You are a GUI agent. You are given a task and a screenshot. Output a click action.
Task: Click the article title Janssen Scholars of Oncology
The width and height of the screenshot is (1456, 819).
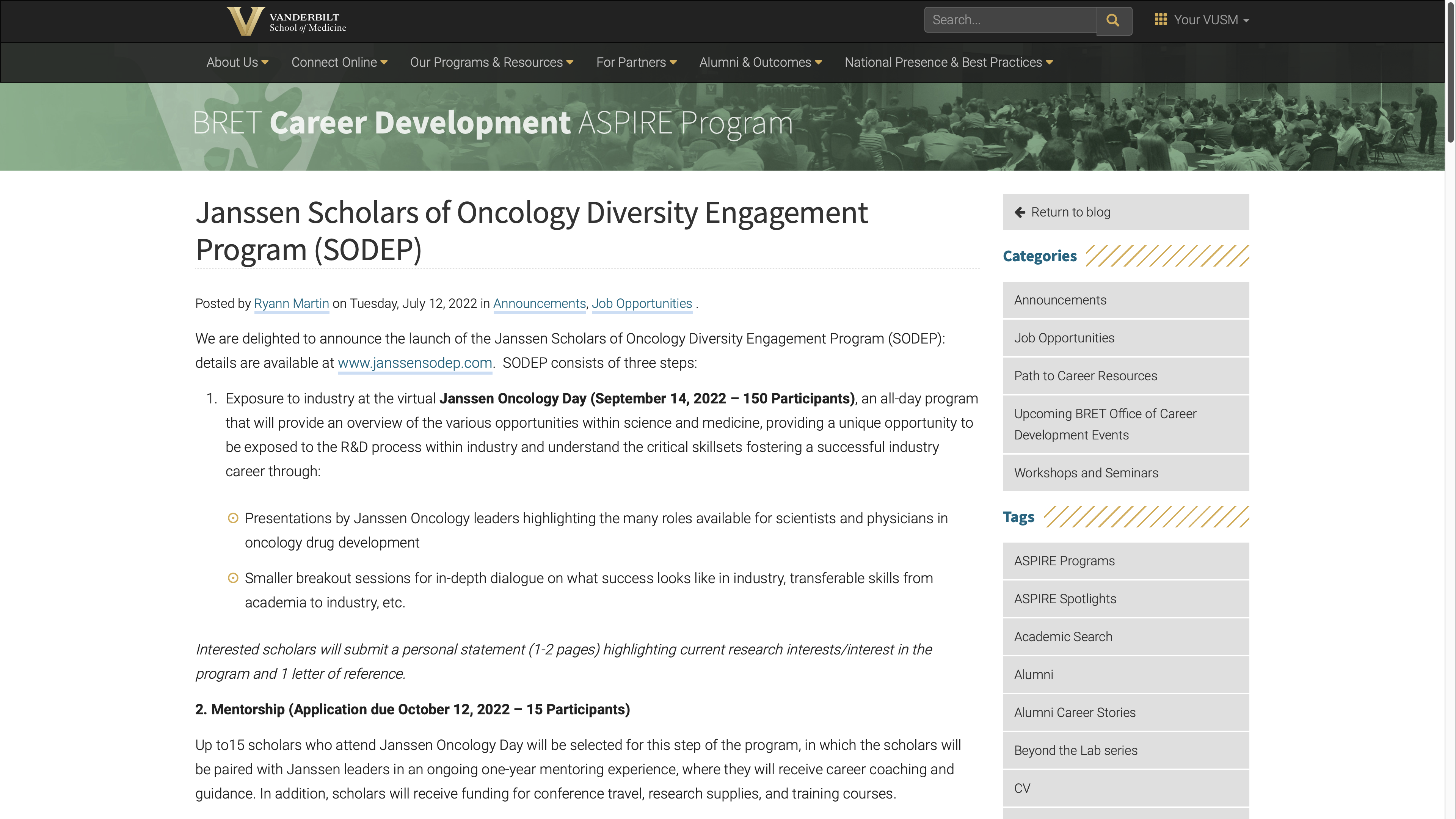pyautogui.click(x=531, y=231)
